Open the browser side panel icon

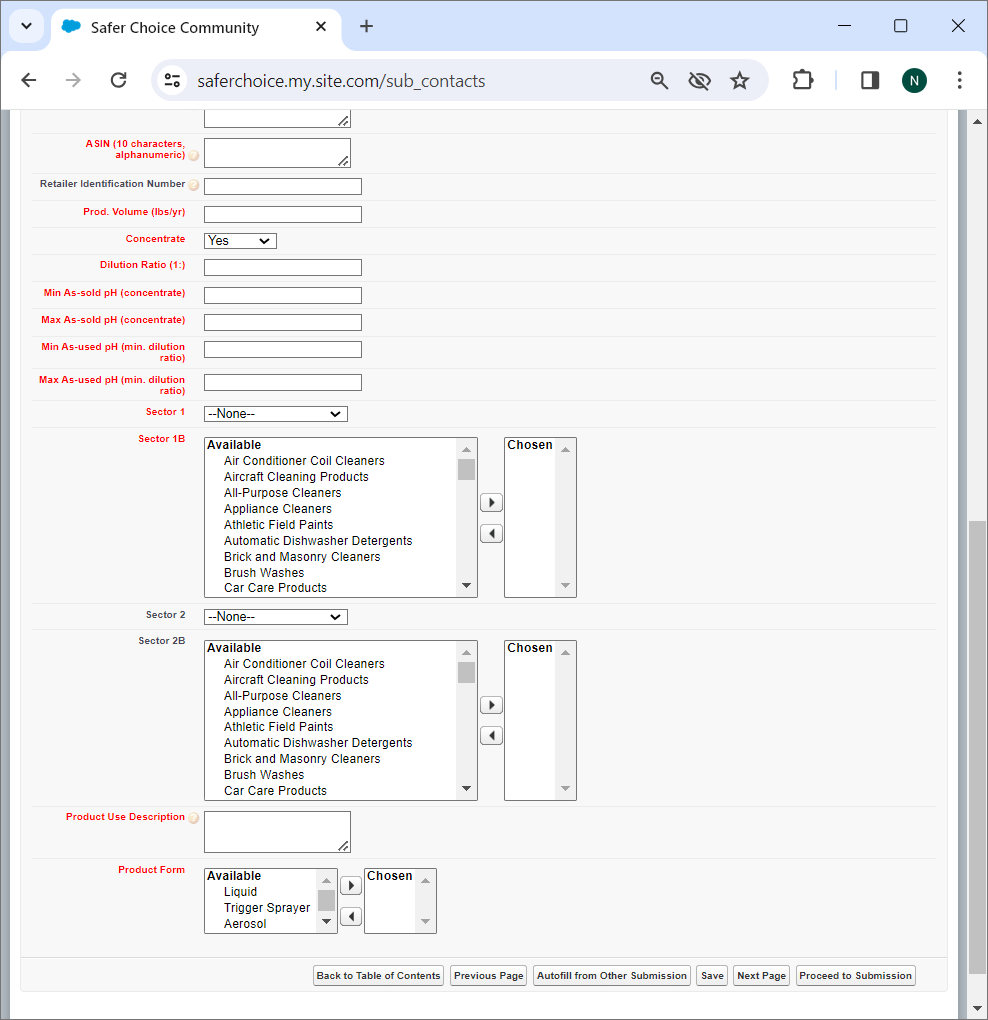pos(869,81)
